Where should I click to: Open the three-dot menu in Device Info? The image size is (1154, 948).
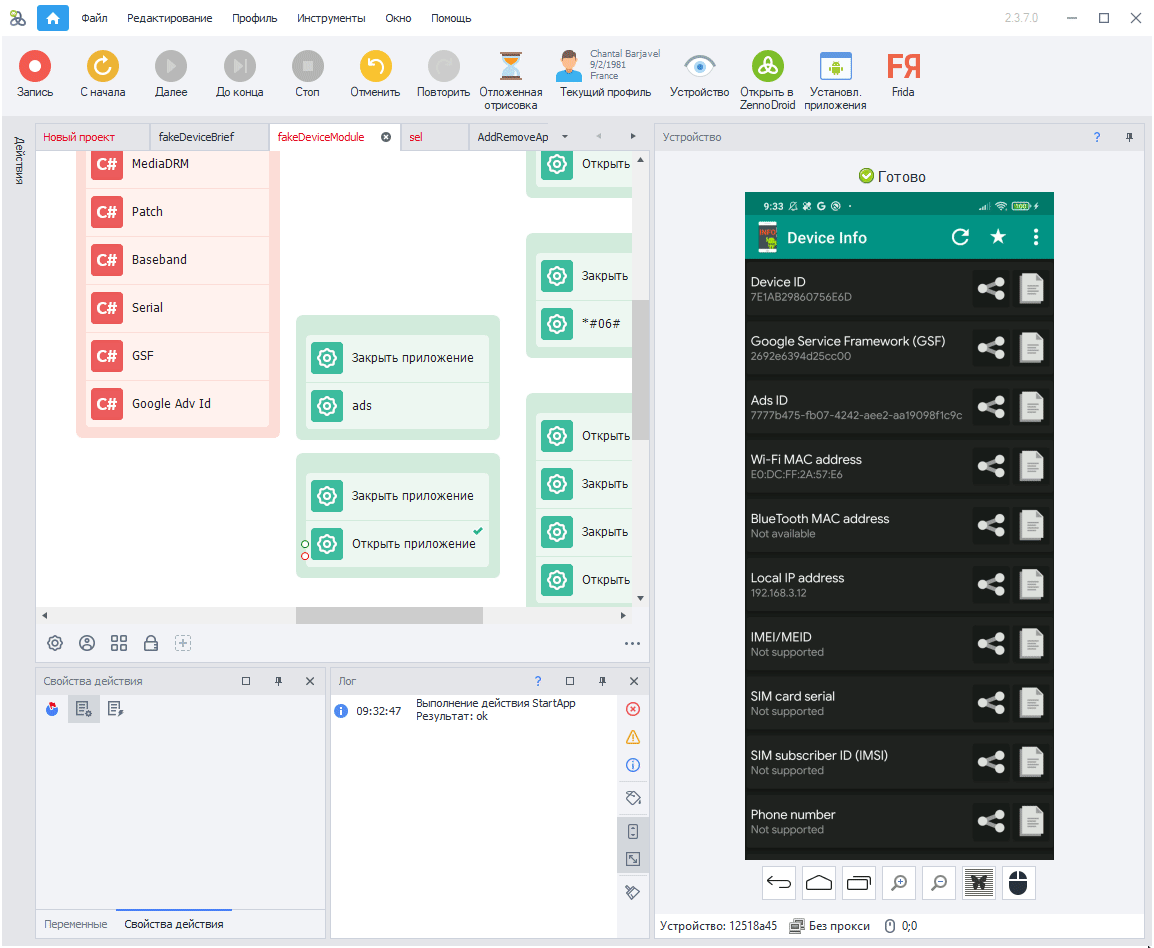(x=1036, y=237)
